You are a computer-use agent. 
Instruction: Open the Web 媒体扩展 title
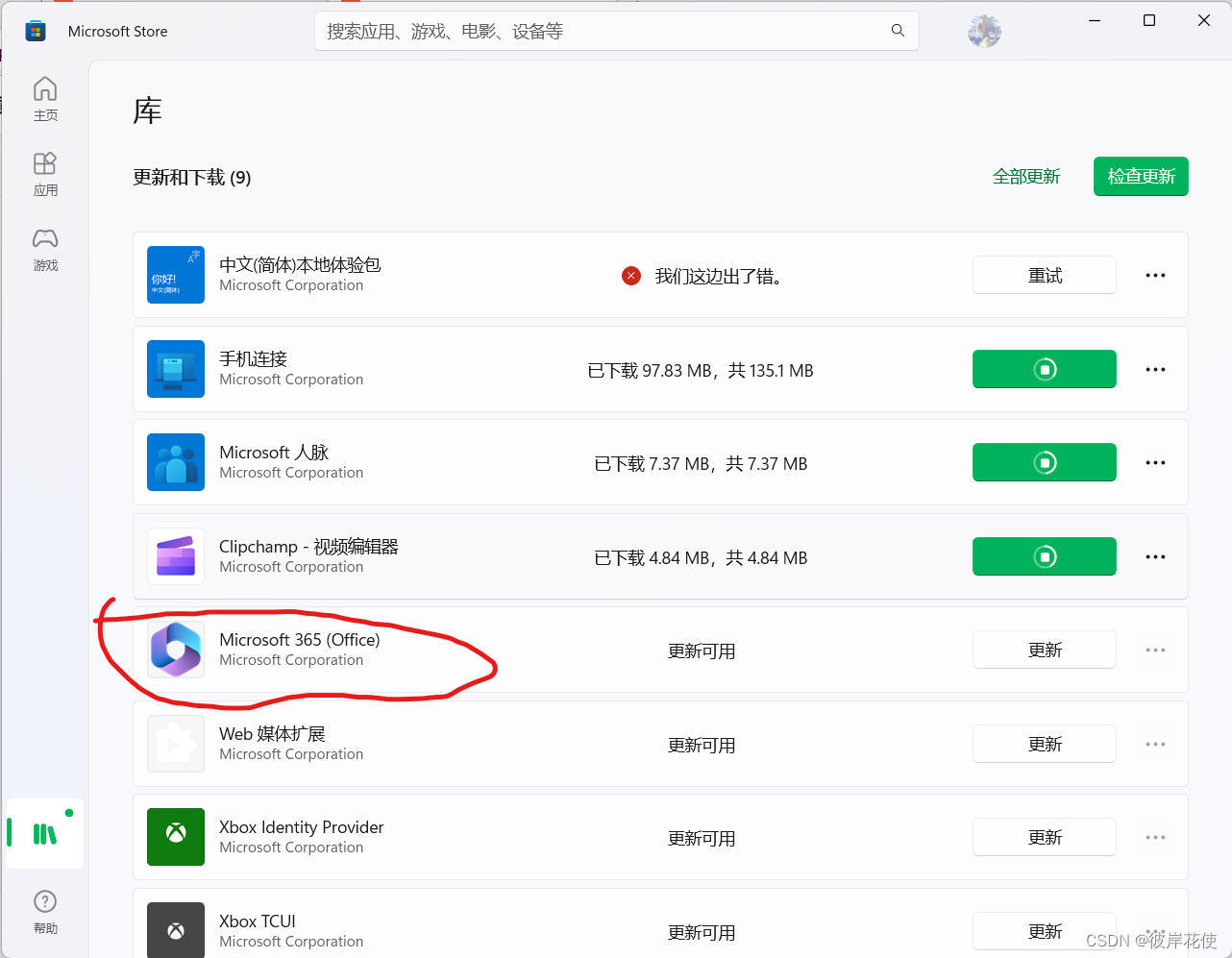(272, 734)
